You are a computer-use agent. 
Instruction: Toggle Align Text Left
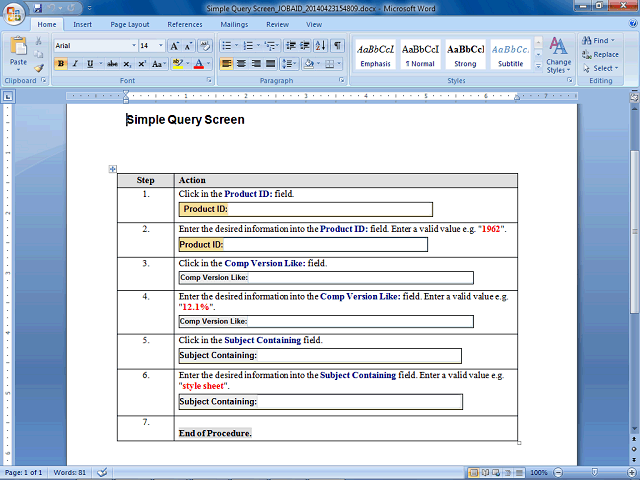click(x=227, y=64)
